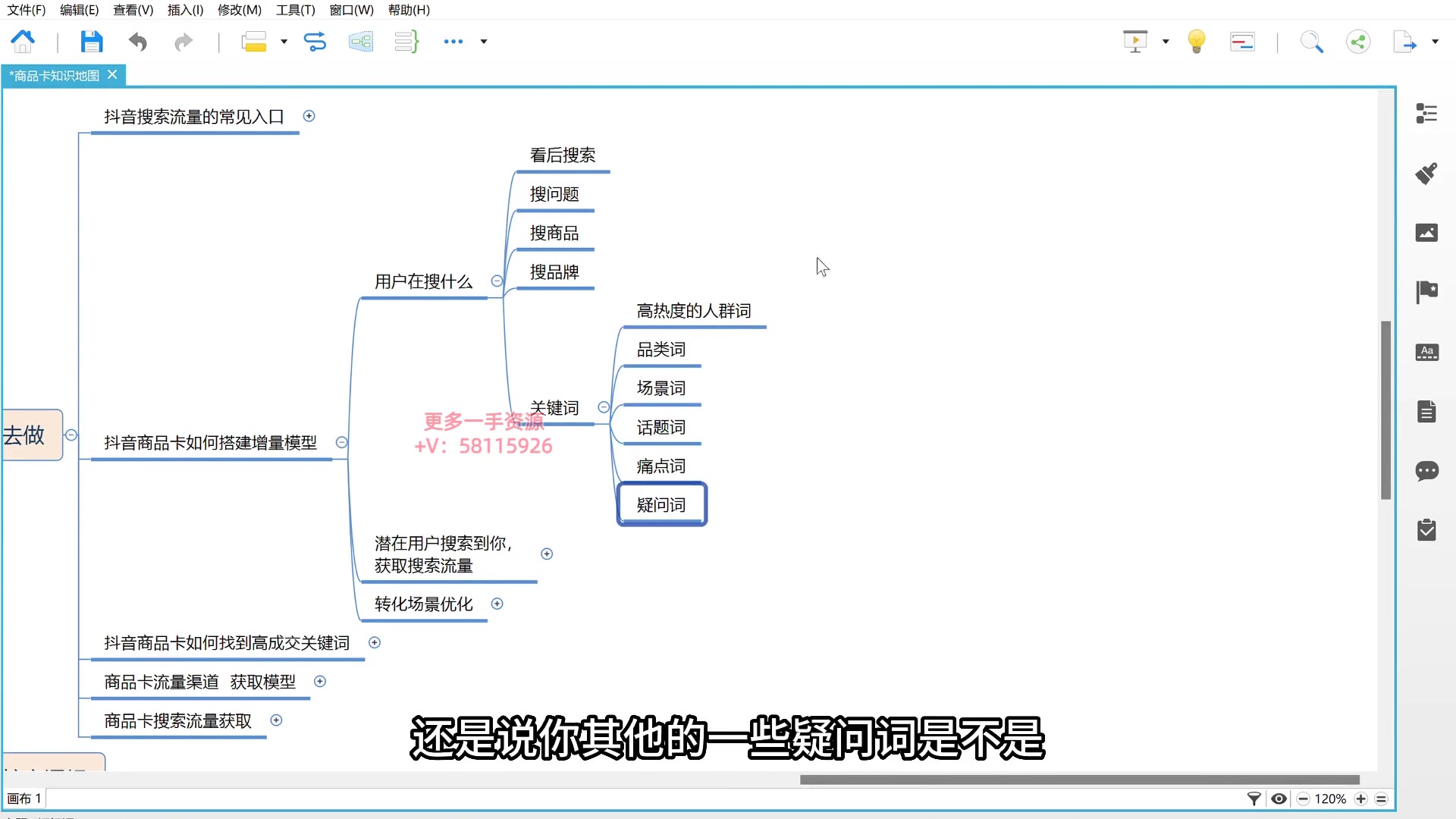Collapse 抖音商品卡如何搭建增量模型 branch
This screenshot has height=819, width=1456.
(x=341, y=442)
